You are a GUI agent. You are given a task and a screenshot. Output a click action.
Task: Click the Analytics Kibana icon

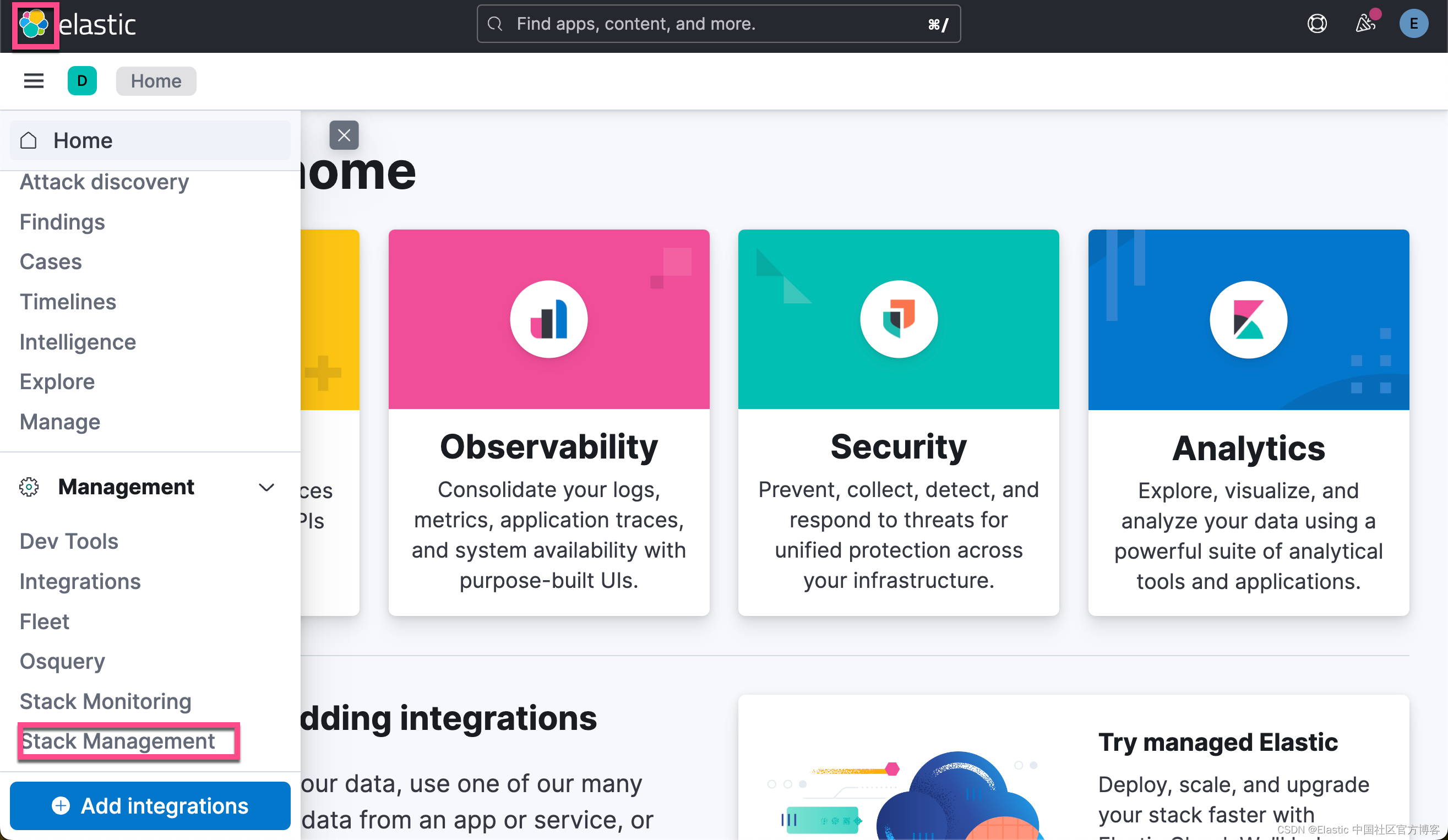[1248, 319]
